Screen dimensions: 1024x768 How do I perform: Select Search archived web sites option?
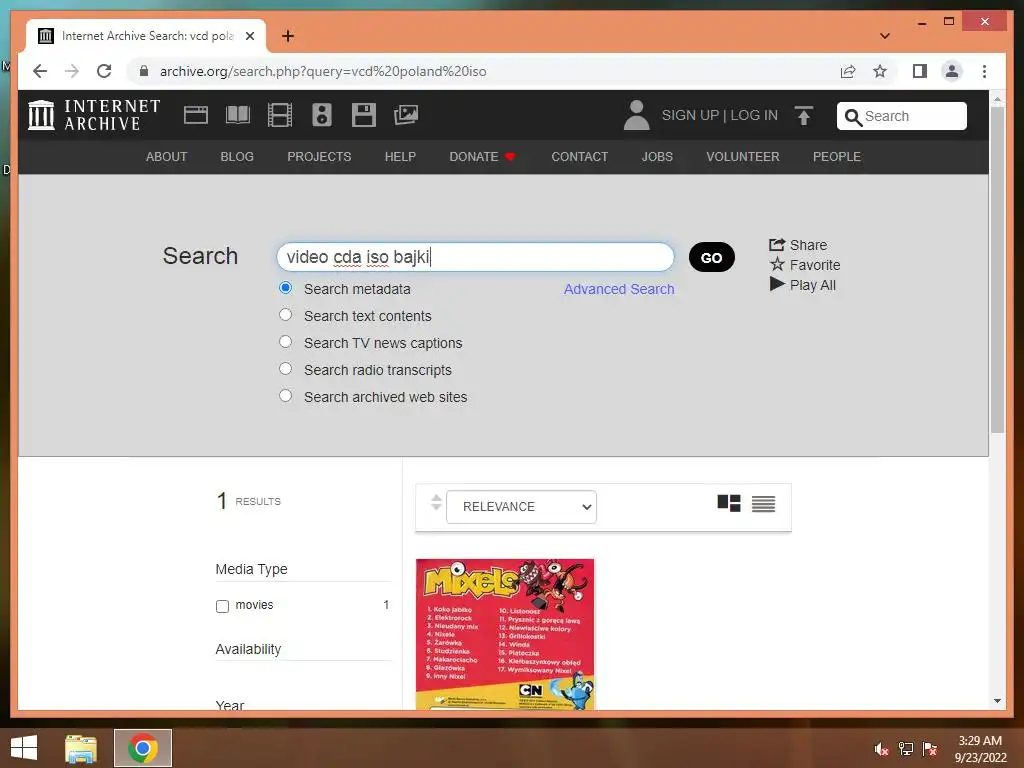[285, 395]
